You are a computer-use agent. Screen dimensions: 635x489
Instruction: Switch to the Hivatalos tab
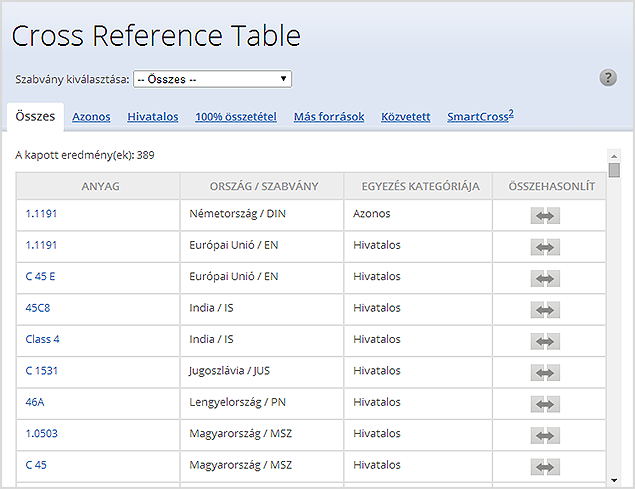(x=153, y=117)
